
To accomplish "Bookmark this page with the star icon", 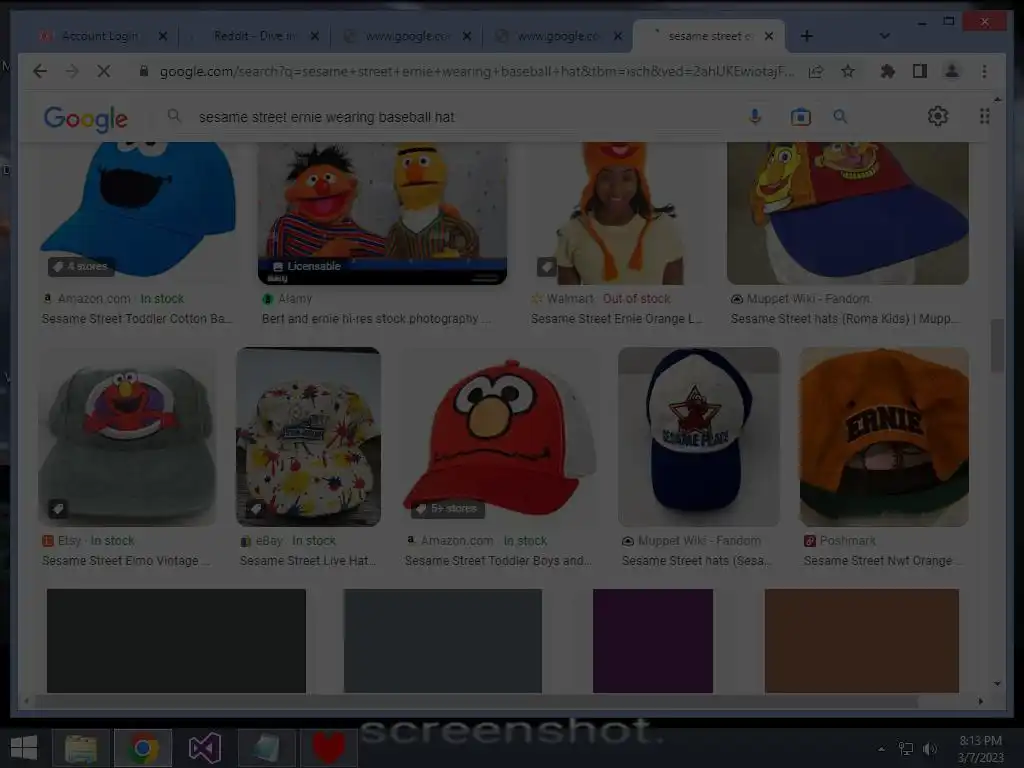I will 848,71.
